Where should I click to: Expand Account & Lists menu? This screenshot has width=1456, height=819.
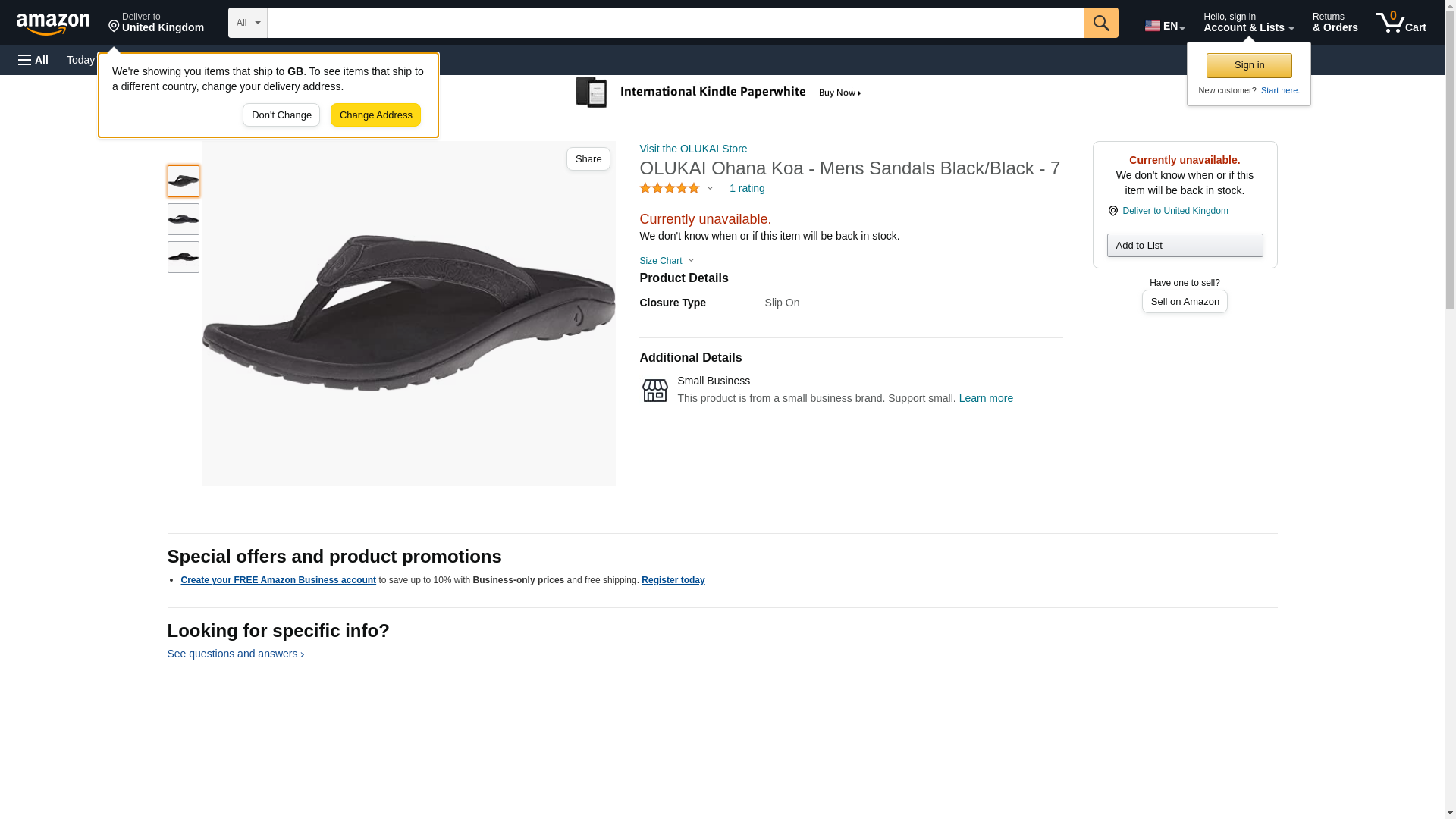[x=1248, y=23]
